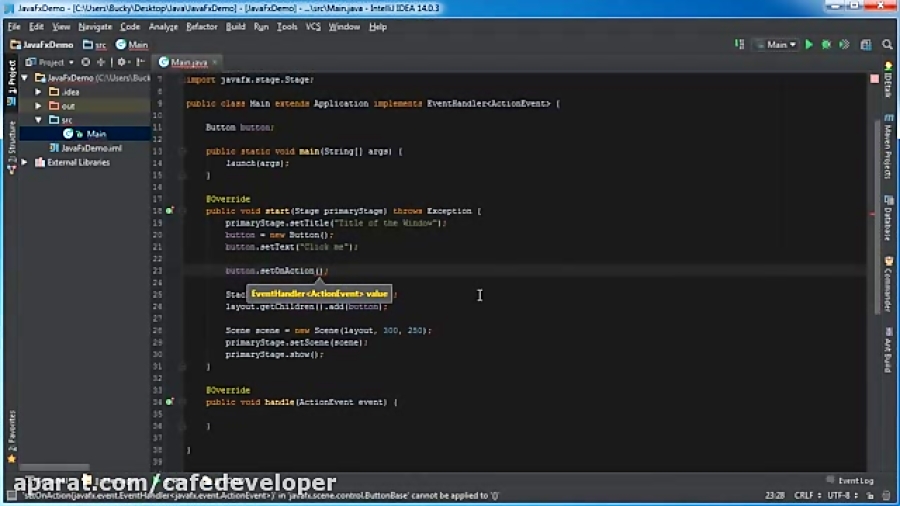This screenshot has height=506, width=900.
Task: Open Project Structure dialog
Action: [x=866, y=45]
